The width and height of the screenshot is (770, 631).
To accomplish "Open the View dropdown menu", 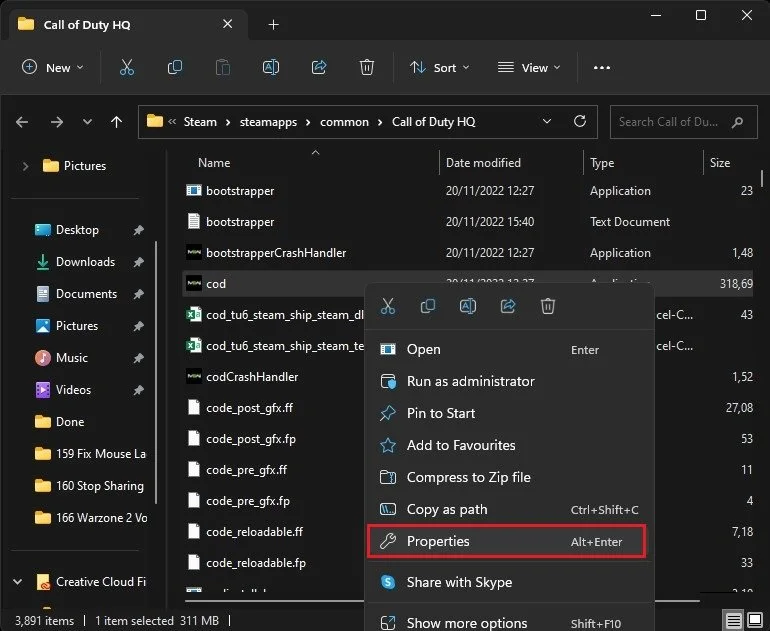I will click(528, 68).
